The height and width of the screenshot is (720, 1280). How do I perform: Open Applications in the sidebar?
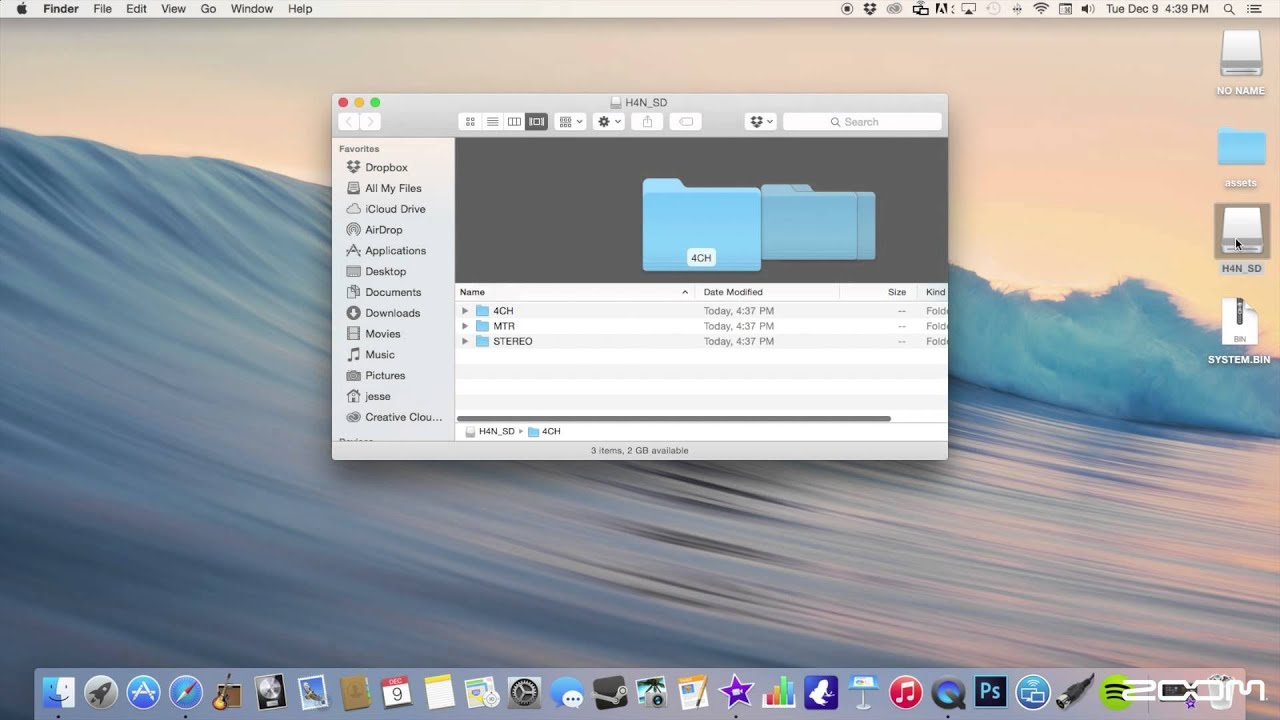pyautogui.click(x=395, y=251)
